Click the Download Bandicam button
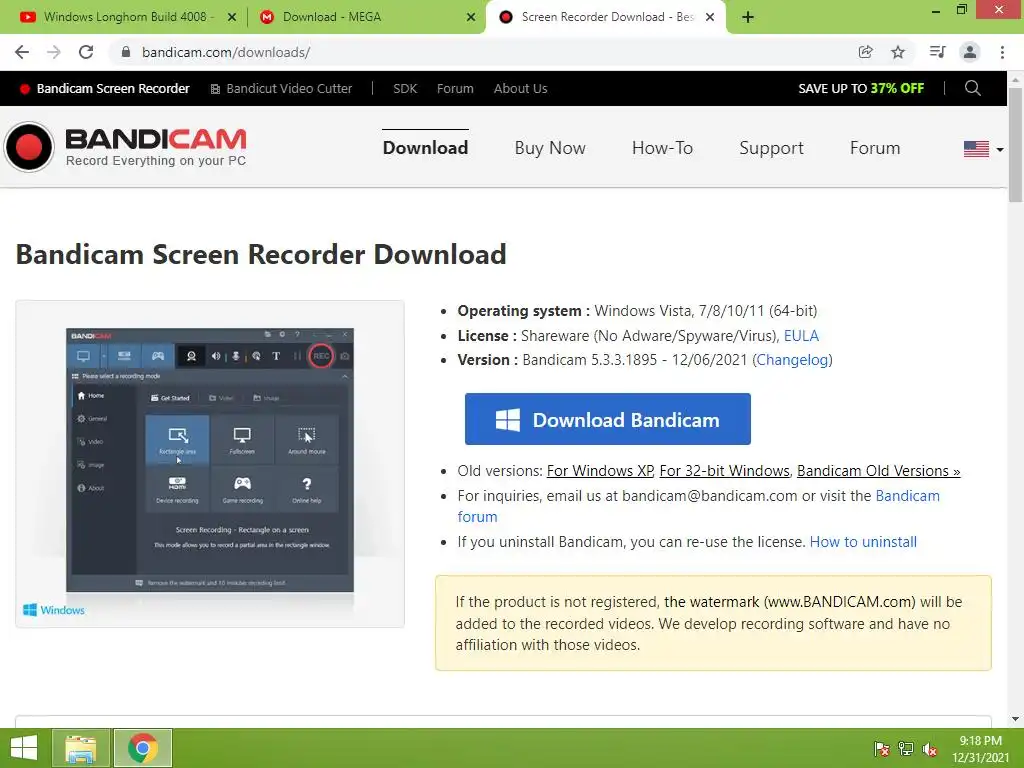The image size is (1024, 768). coord(607,419)
